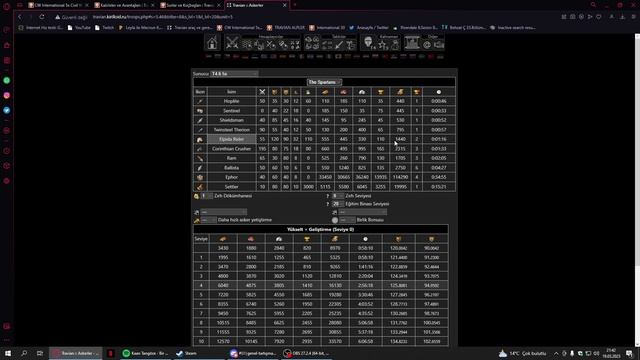This screenshot has height=360, width=640.
Task: Select the Hoplite unit row name
Action: tap(231, 101)
